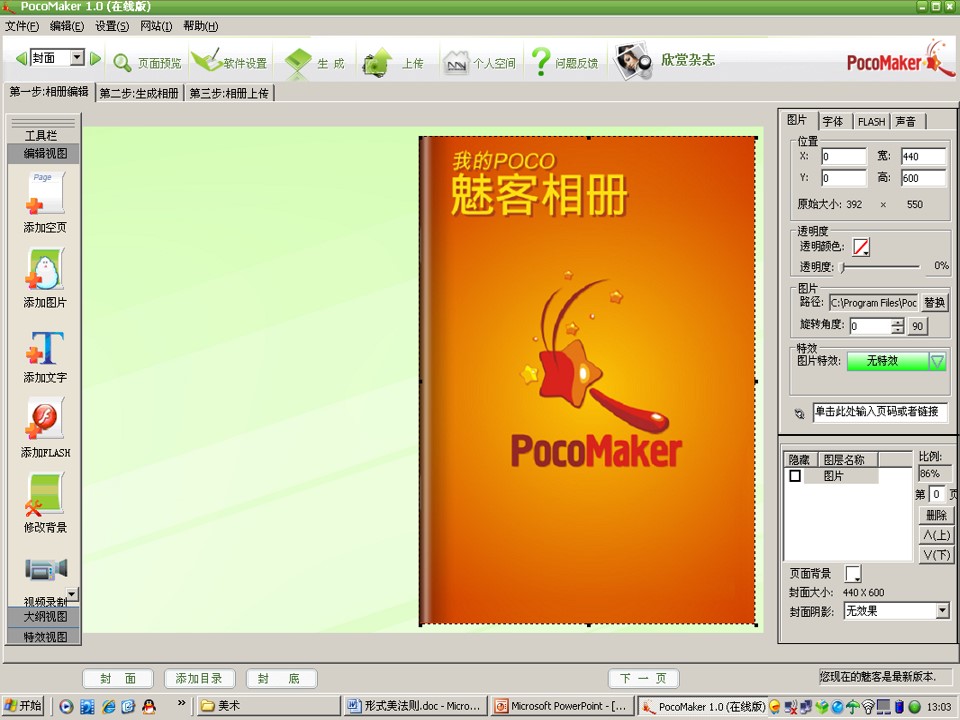
Task: Move layer down with ∨(下) button
Action: [936, 555]
